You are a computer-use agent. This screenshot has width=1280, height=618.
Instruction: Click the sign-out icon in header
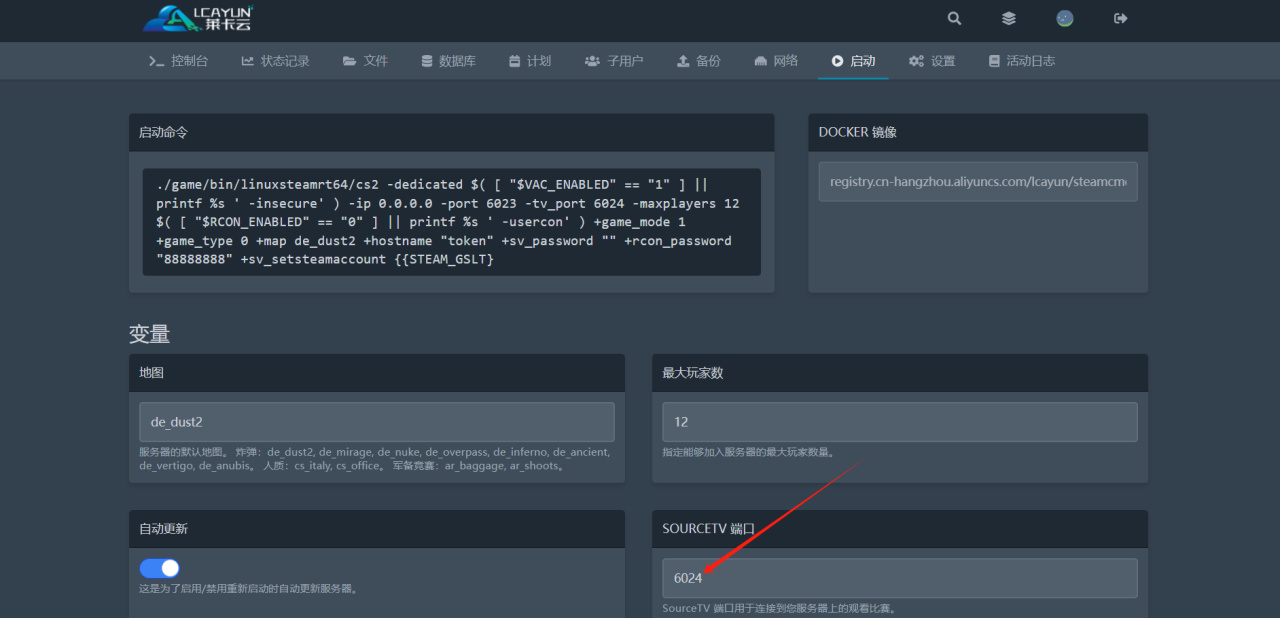(1121, 18)
